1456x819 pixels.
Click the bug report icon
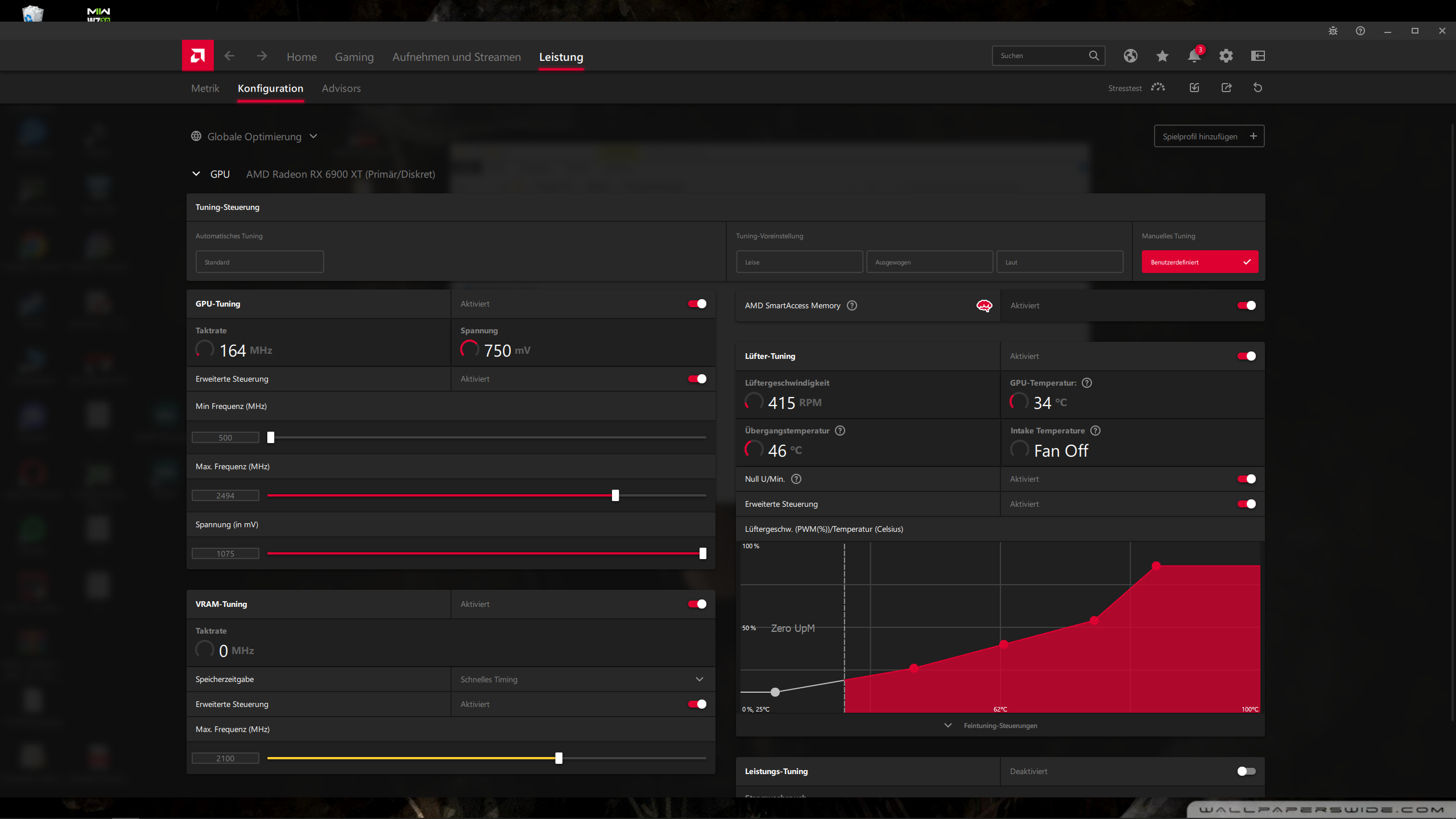1333,31
